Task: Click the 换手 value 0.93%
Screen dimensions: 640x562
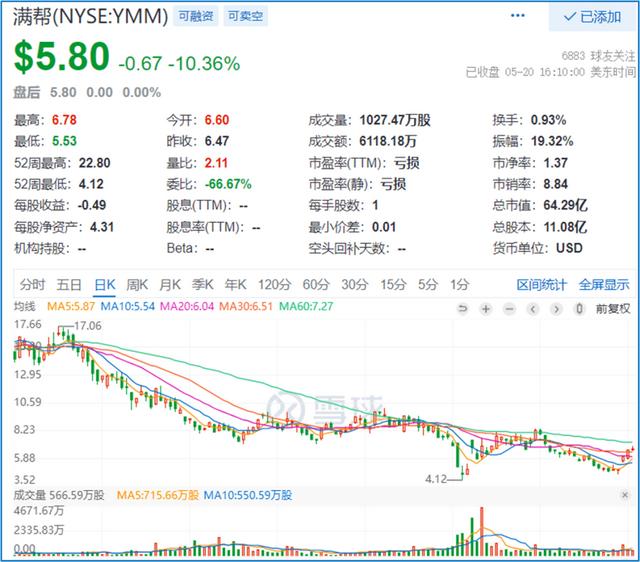Action: point(548,120)
